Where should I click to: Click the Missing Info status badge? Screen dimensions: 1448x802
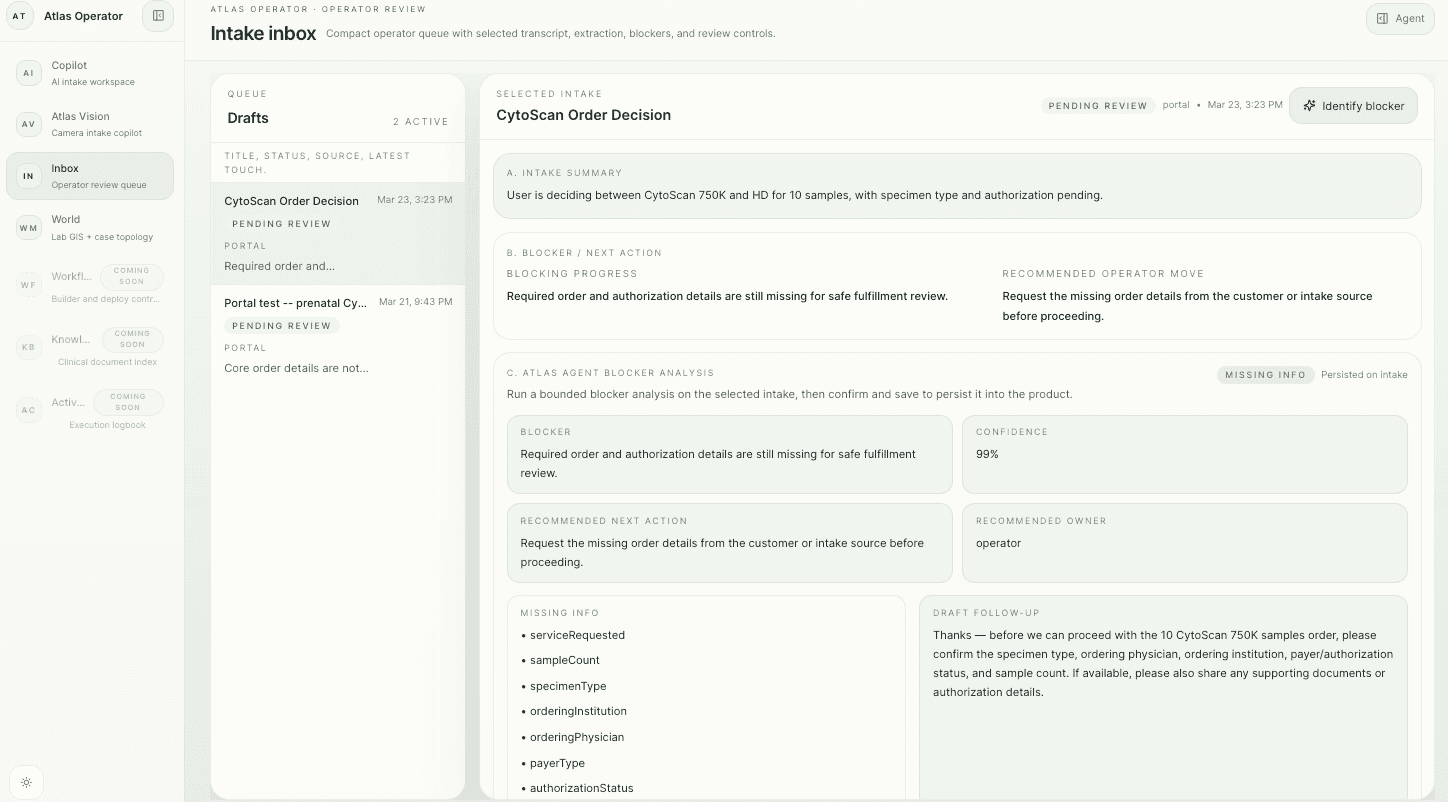tap(1265, 375)
